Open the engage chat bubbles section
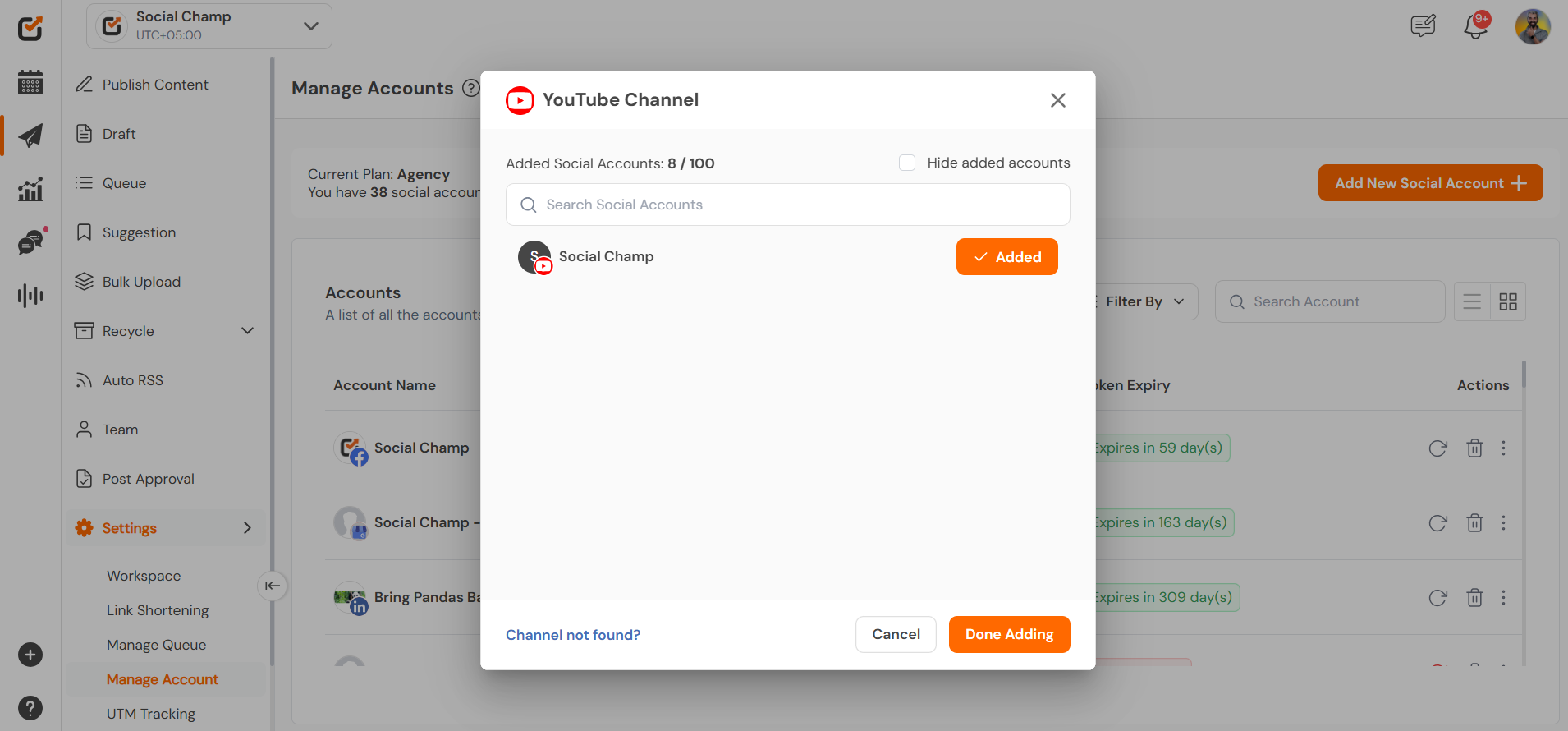 31,241
